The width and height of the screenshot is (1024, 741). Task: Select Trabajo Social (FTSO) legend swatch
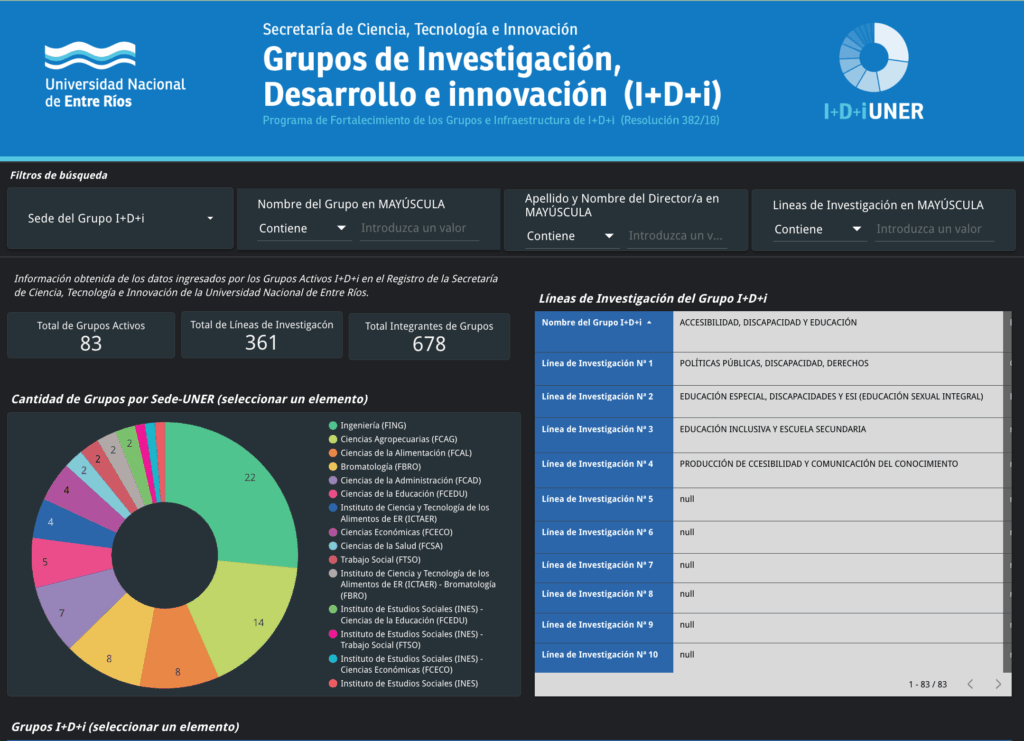pyautogui.click(x=333, y=560)
